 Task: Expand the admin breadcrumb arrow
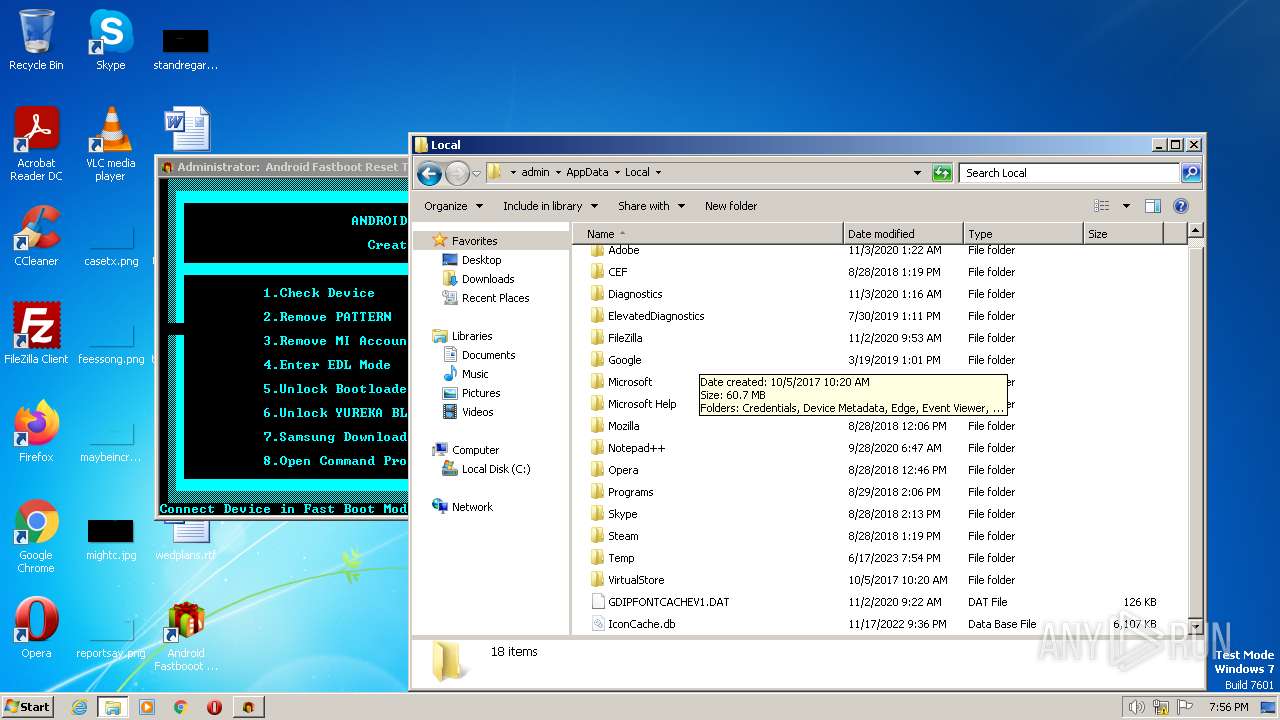coord(558,173)
